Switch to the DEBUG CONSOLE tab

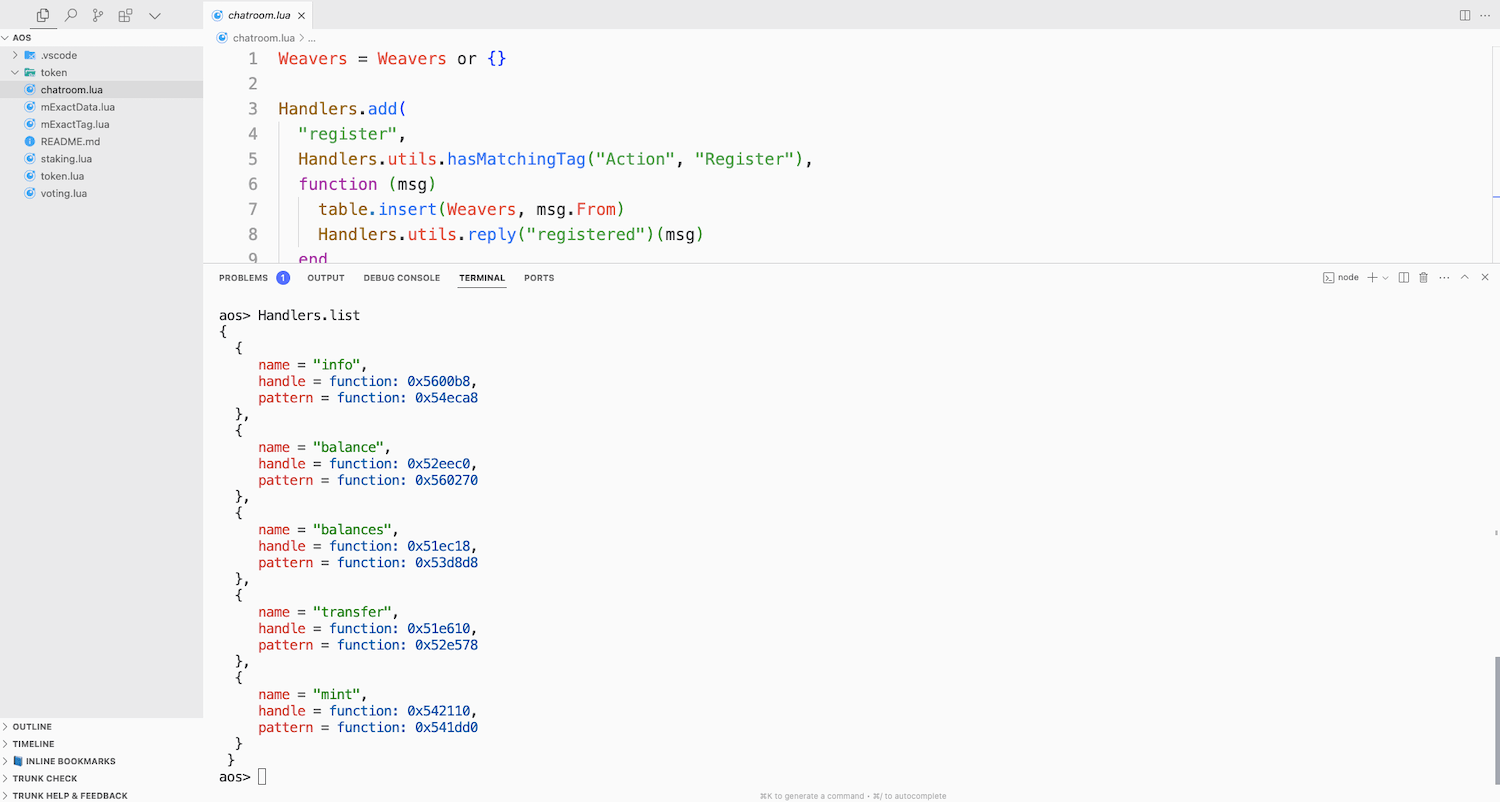401,278
